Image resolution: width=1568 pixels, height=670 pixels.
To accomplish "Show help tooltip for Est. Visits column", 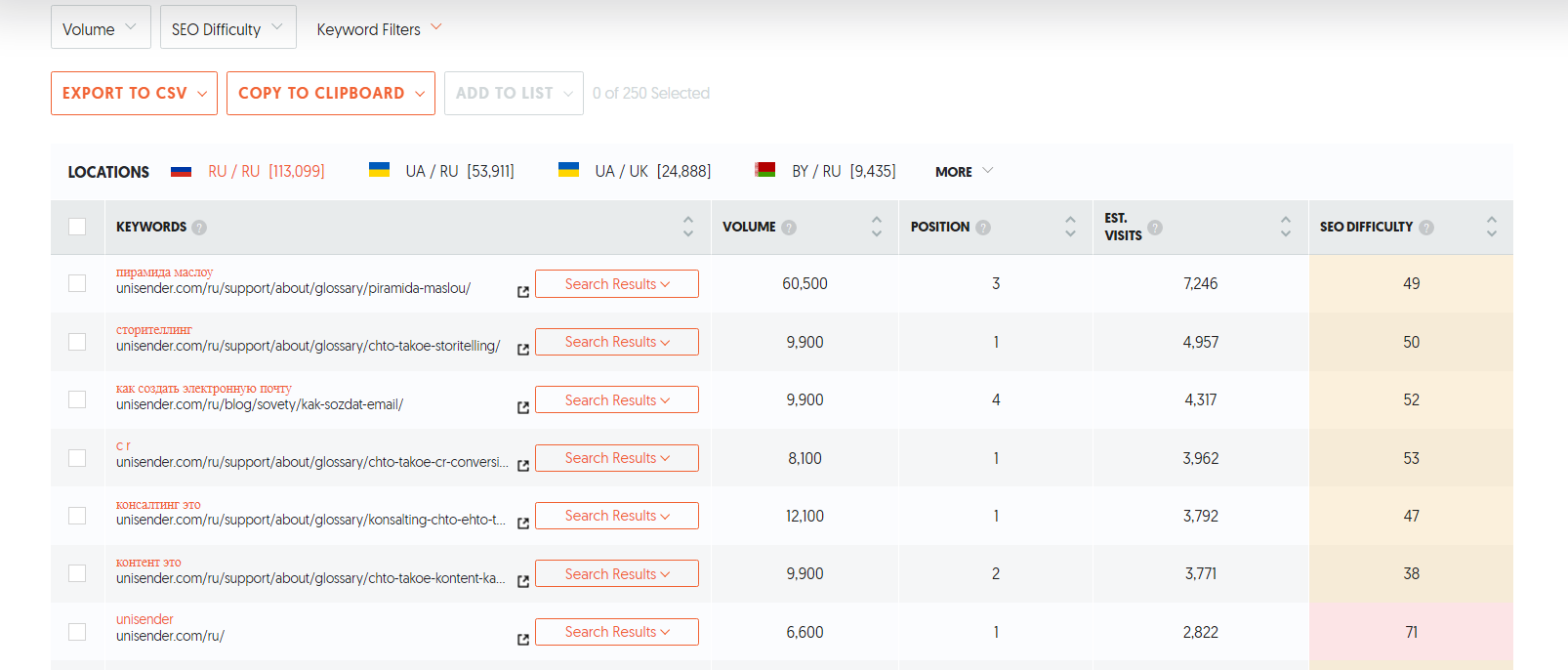I will pyautogui.click(x=1155, y=227).
